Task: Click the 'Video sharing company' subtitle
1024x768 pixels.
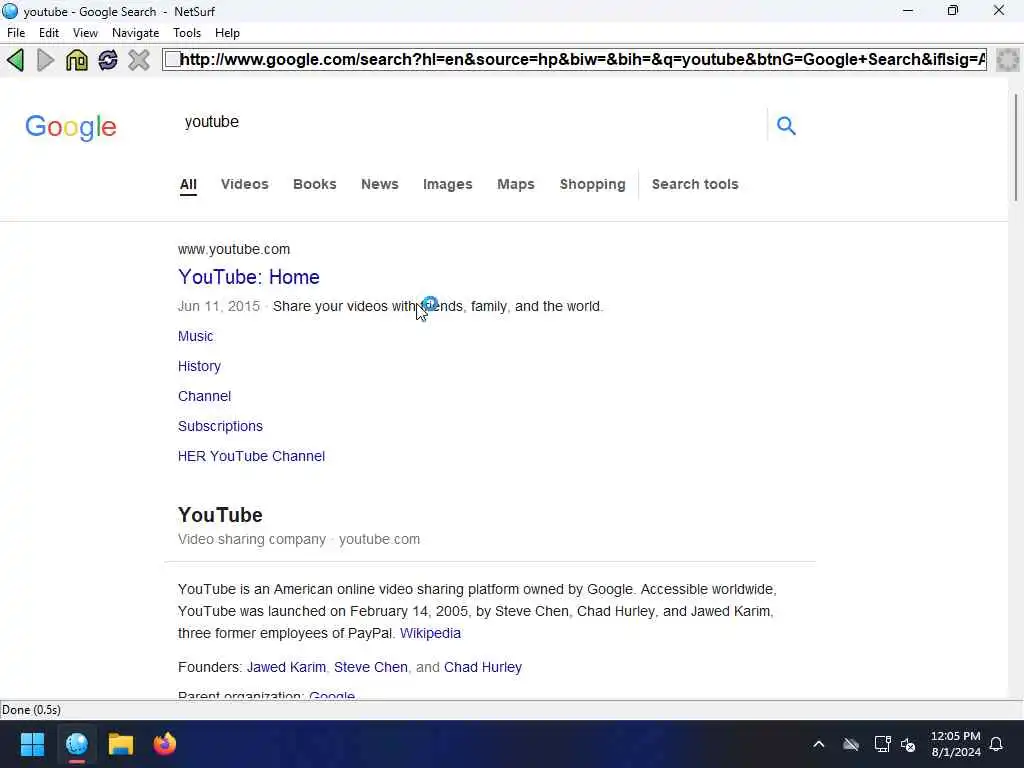Action: 251,539
